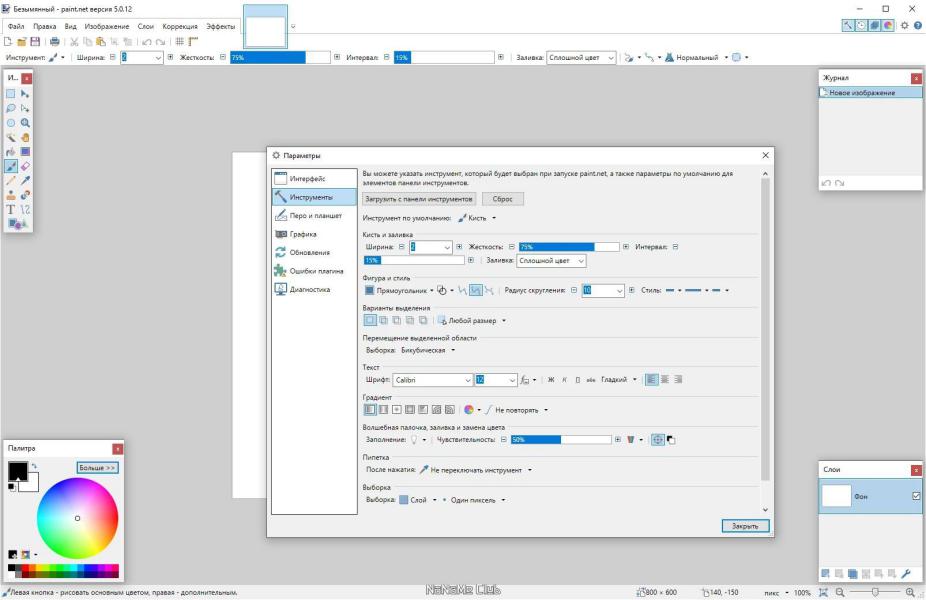
Task: Click the image thumbnail tab at top
Action: [x=266, y=27]
